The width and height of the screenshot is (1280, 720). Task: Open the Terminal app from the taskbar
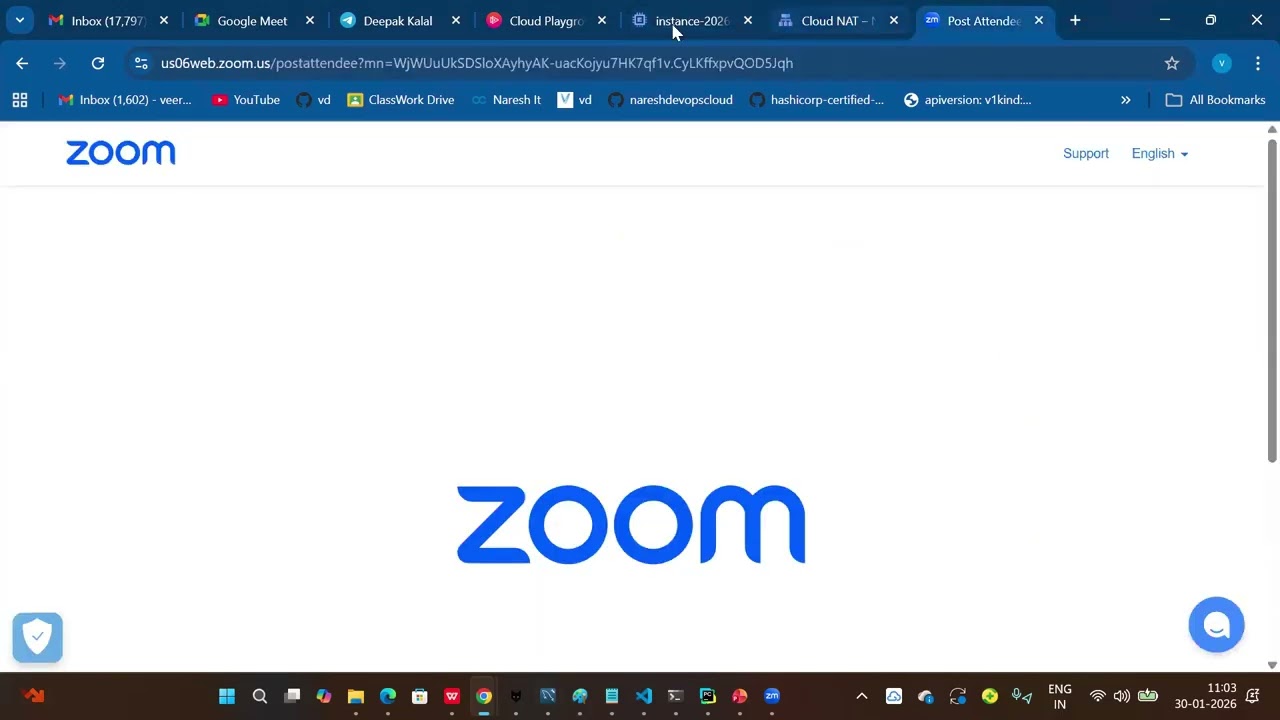(676, 696)
